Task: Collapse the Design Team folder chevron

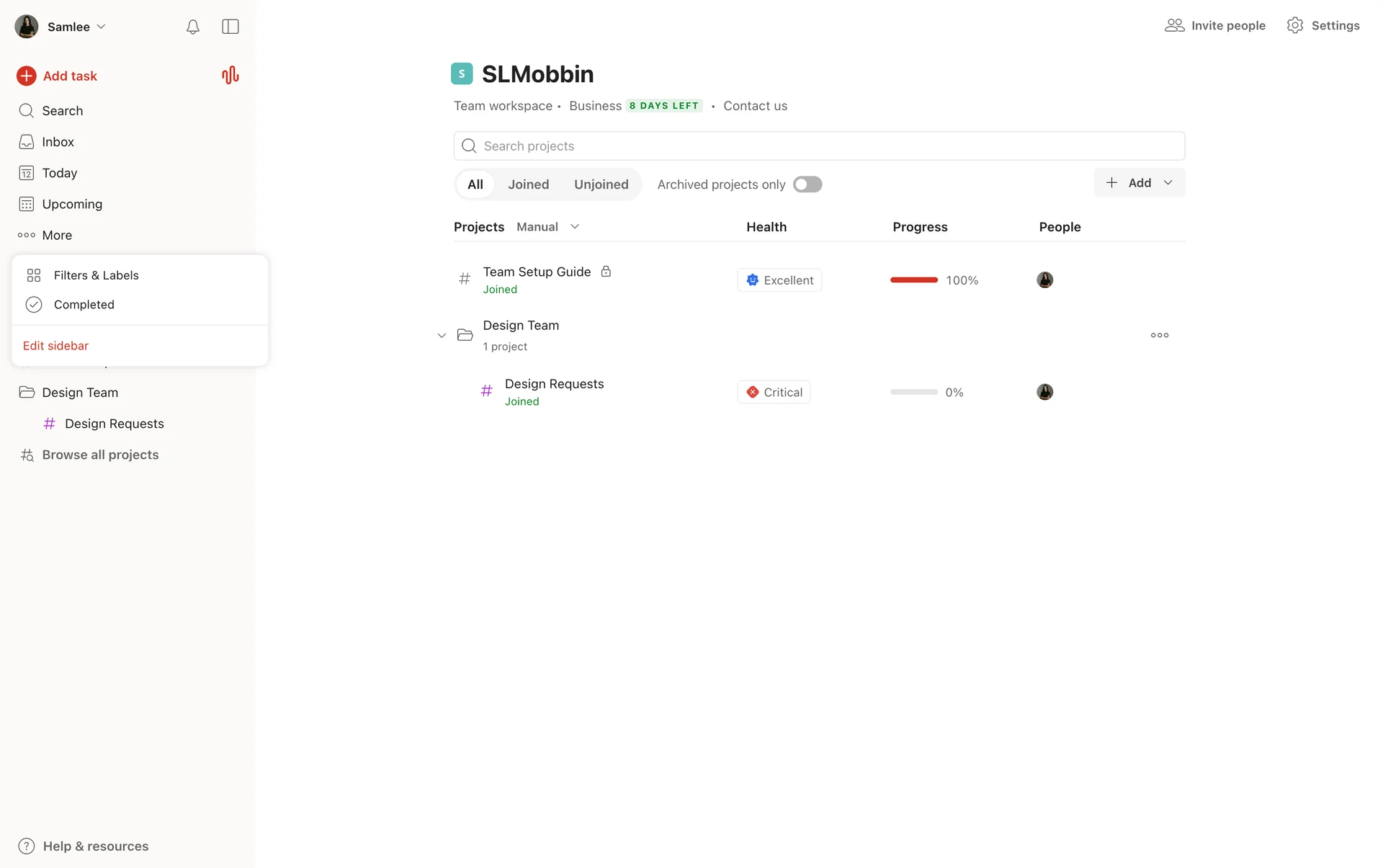Action: tap(442, 336)
